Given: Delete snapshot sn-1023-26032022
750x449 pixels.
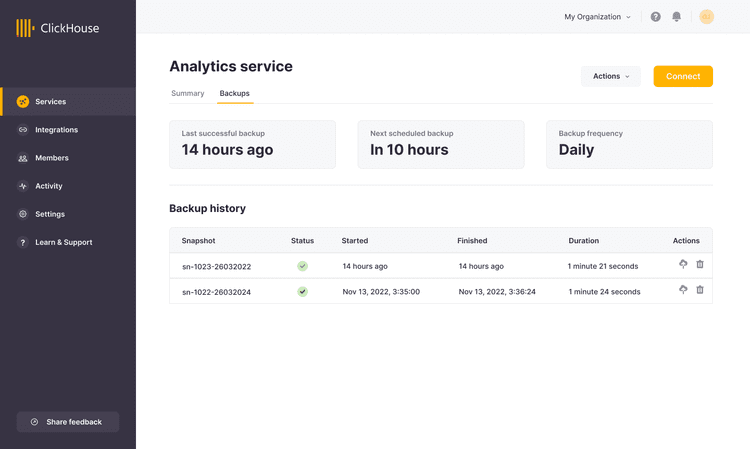Looking at the screenshot, I should (700, 264).
